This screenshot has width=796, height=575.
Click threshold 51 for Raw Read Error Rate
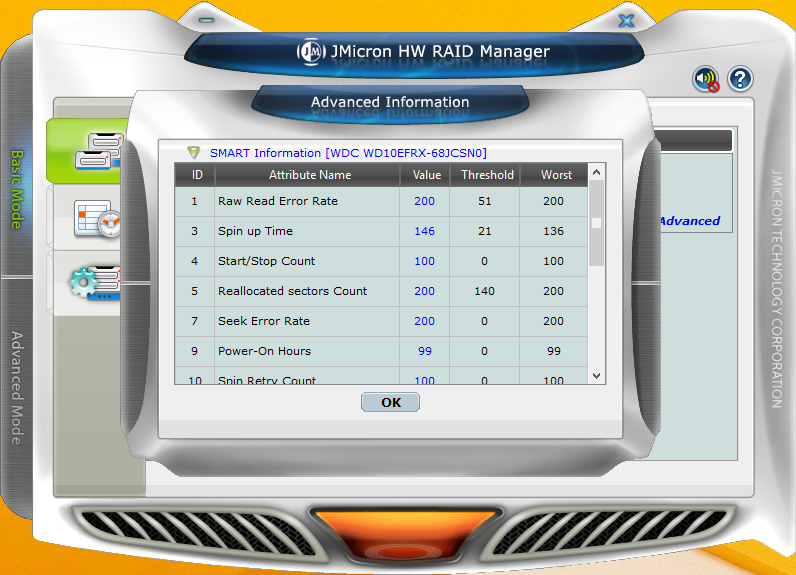click(x=484, y=201)
